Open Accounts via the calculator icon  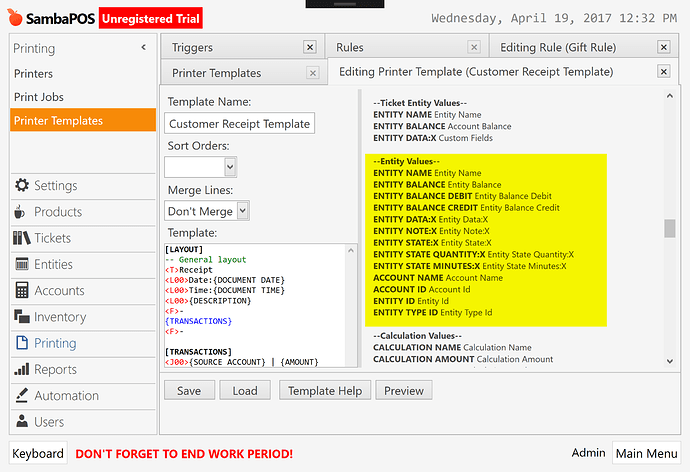pyautogui.click(x=22, y=290)
